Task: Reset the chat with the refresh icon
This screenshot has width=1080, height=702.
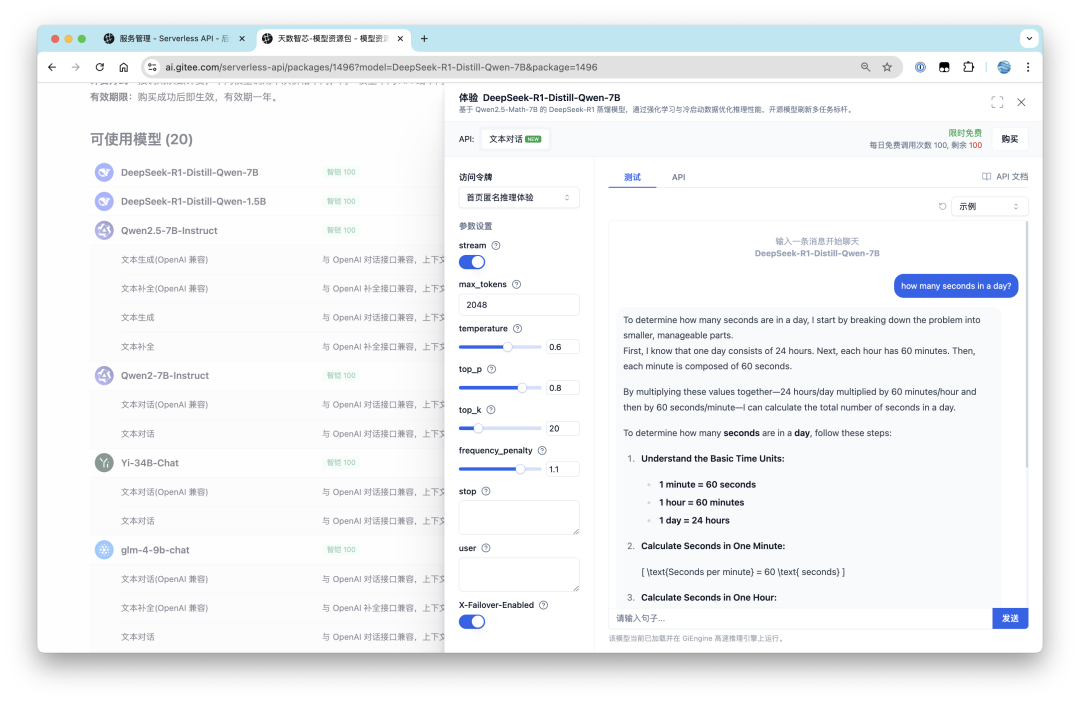Action: tap(942, 207)
